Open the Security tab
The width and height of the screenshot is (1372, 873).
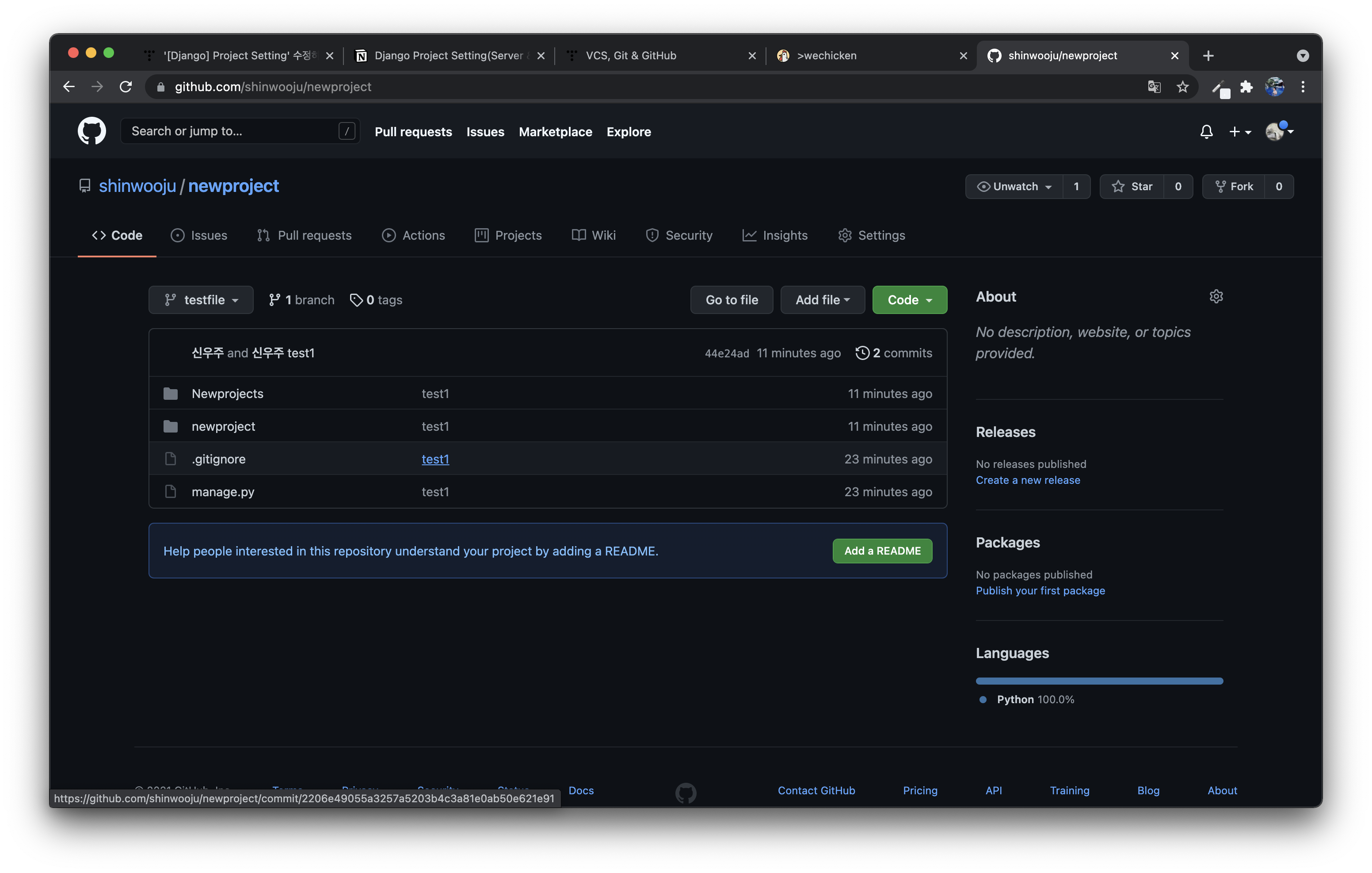tap(678, 236)
